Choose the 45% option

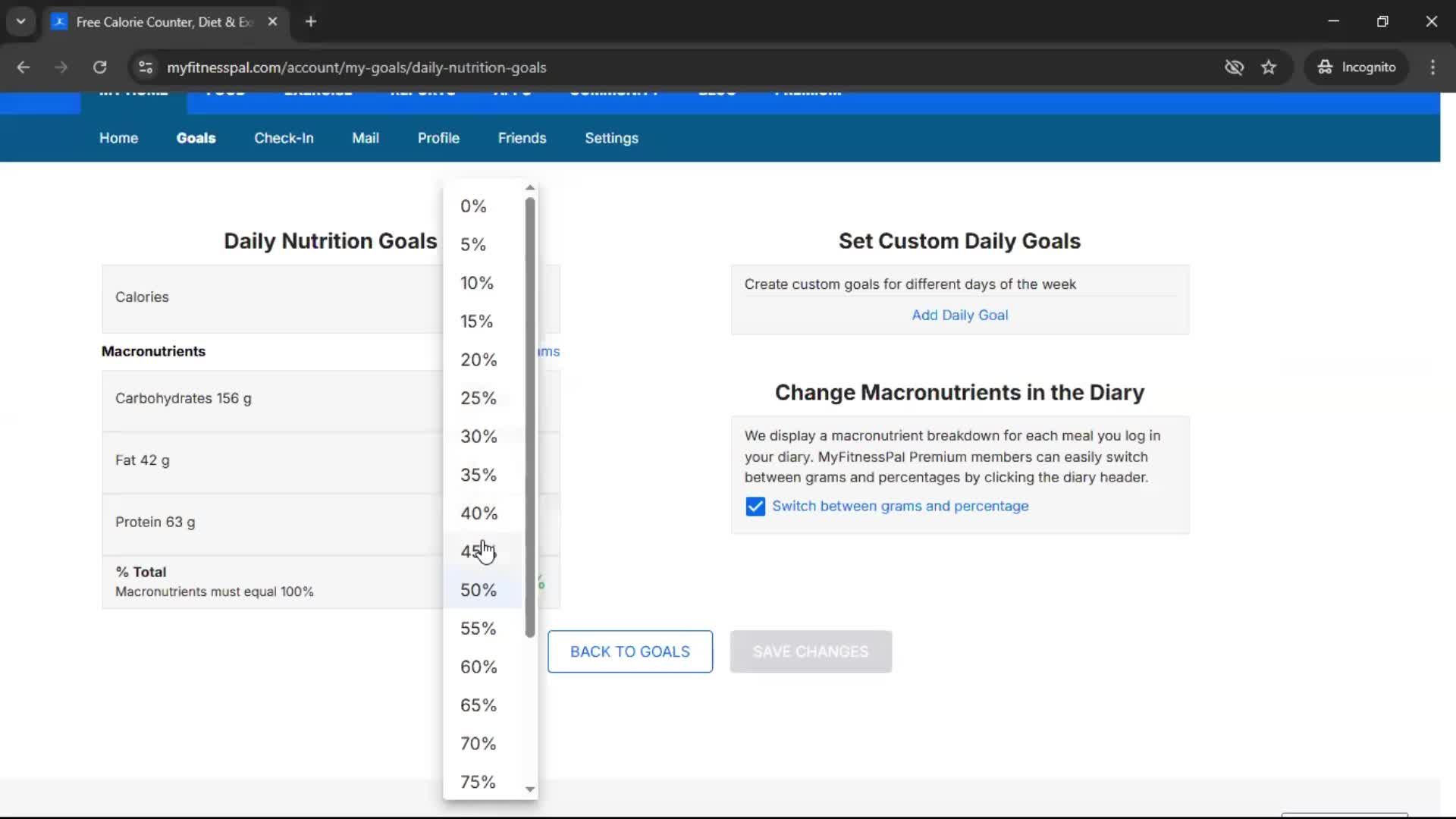point(483,552)
